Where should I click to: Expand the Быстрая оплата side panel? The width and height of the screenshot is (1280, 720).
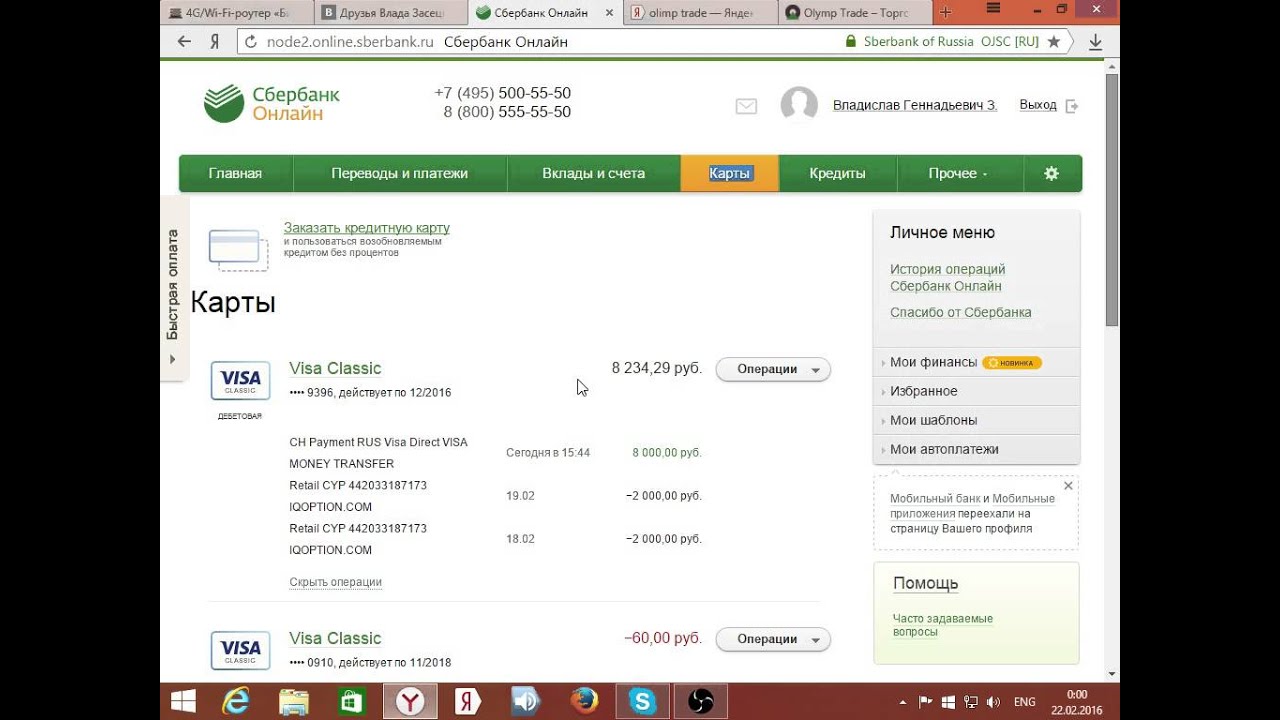(173, 290)
